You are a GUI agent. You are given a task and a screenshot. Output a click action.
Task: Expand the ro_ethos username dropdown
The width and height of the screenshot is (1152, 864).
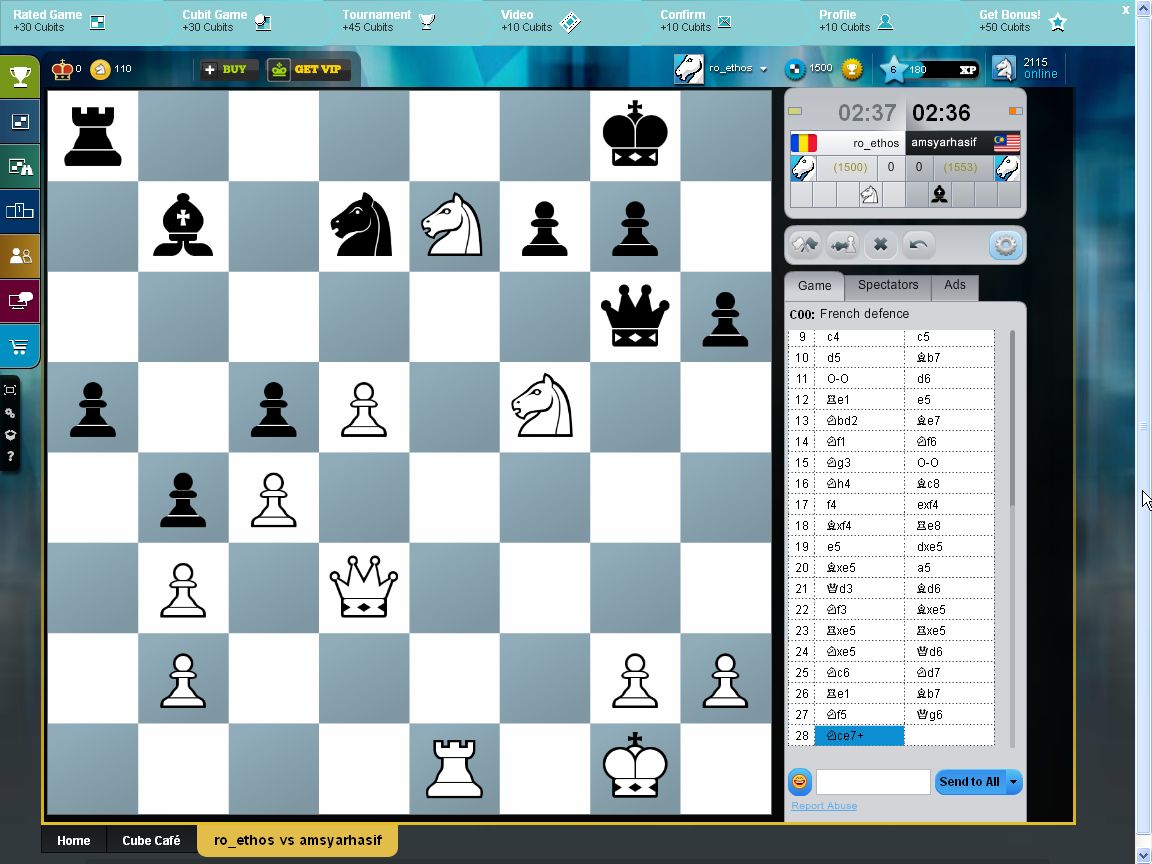[766, 69]
